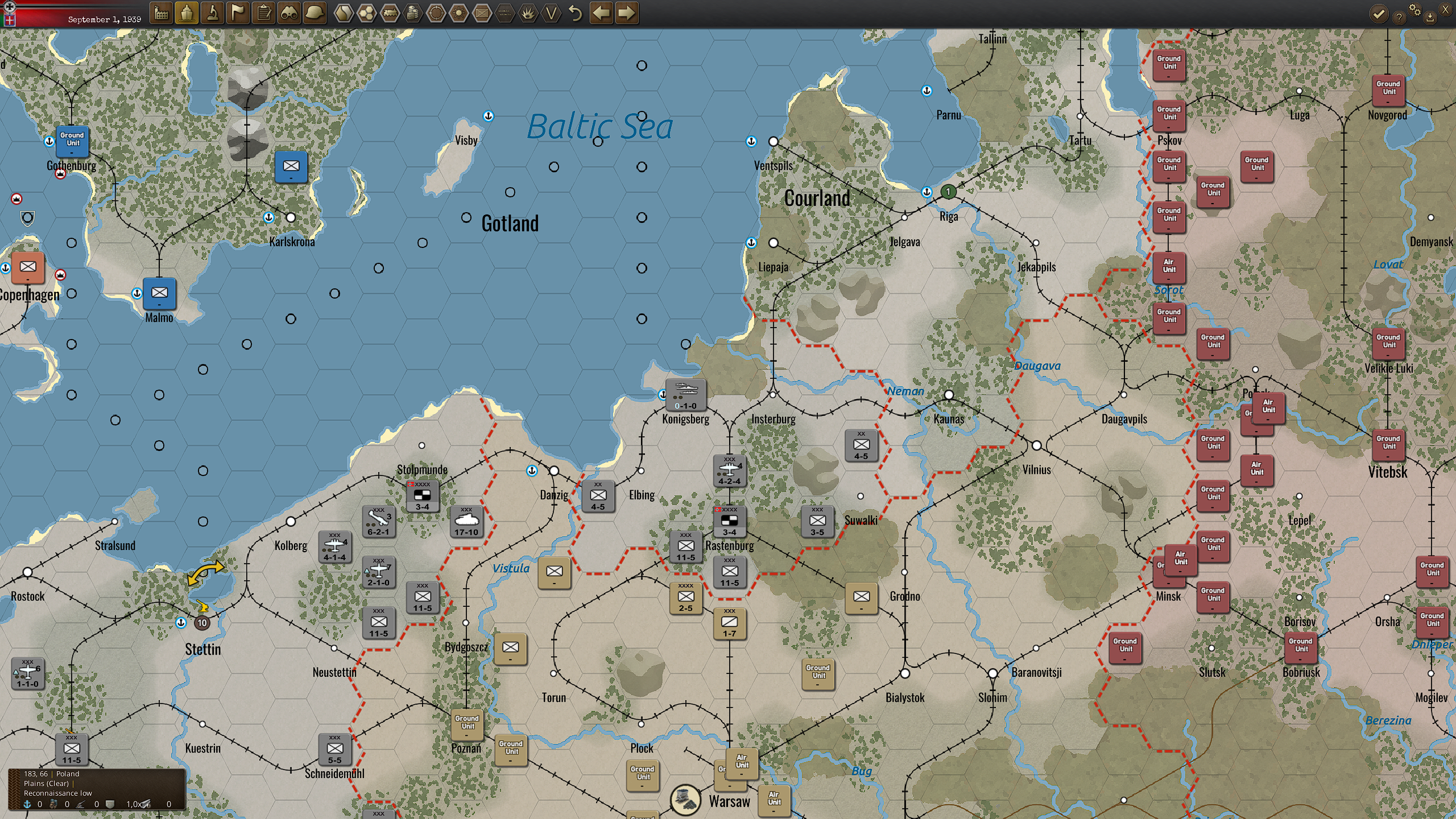Select the blue Ground Unit at Gothenburg

click(x=72, y=141)
